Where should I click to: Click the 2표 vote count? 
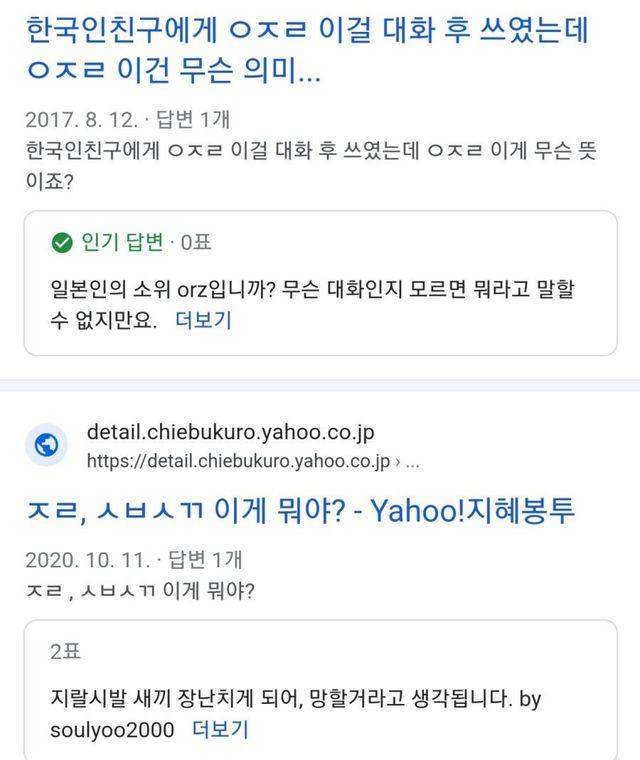click(x=65, y=652)
